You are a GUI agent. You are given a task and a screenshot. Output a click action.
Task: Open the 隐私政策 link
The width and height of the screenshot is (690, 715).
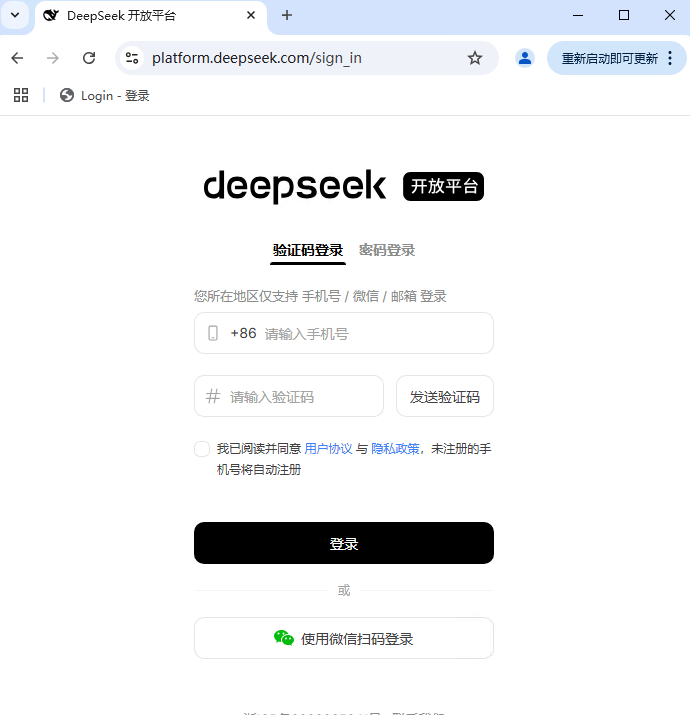[395, 449]
